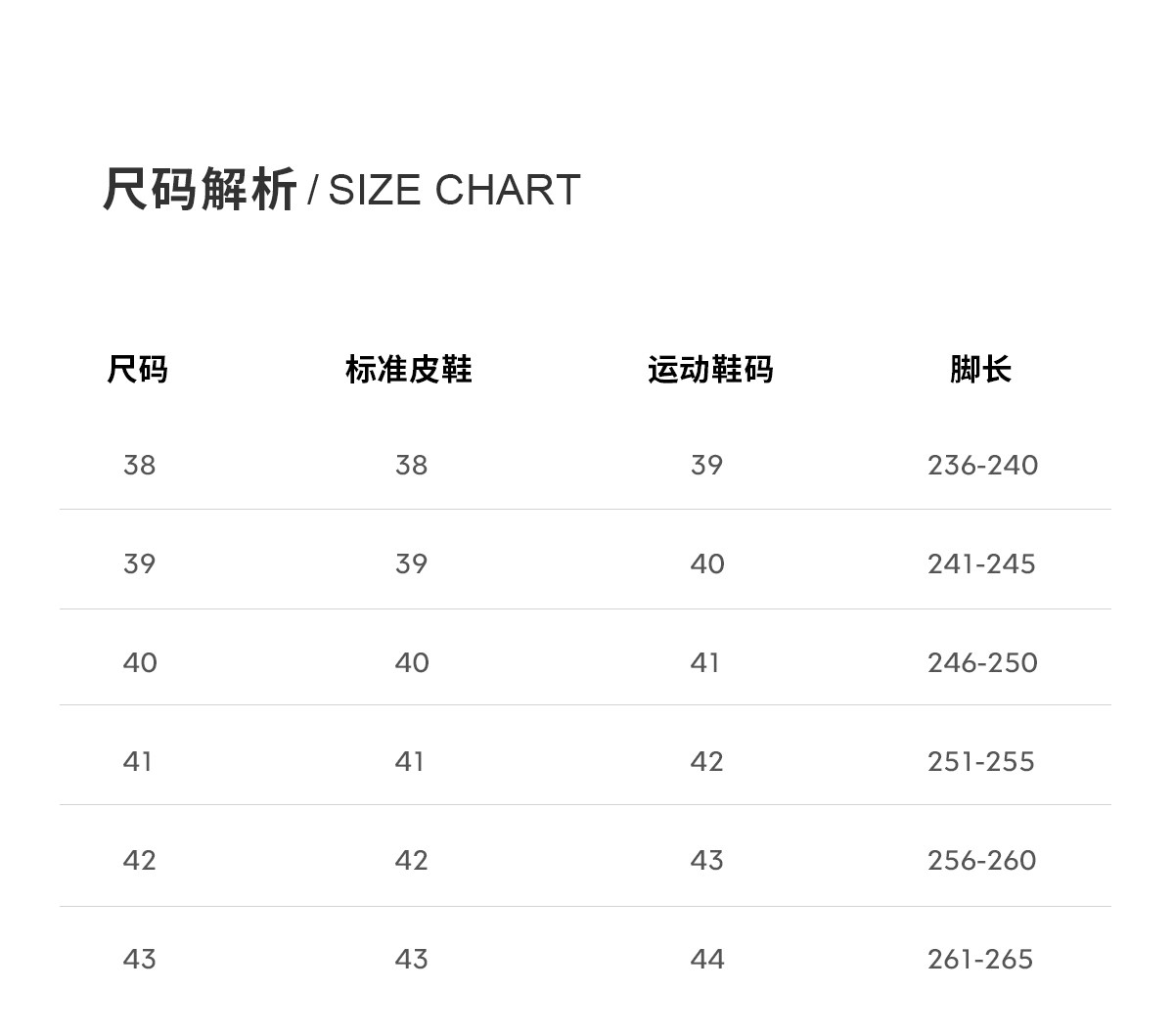
Task: Click the 运动鞋码 column header
Action: tap(710, 370)
